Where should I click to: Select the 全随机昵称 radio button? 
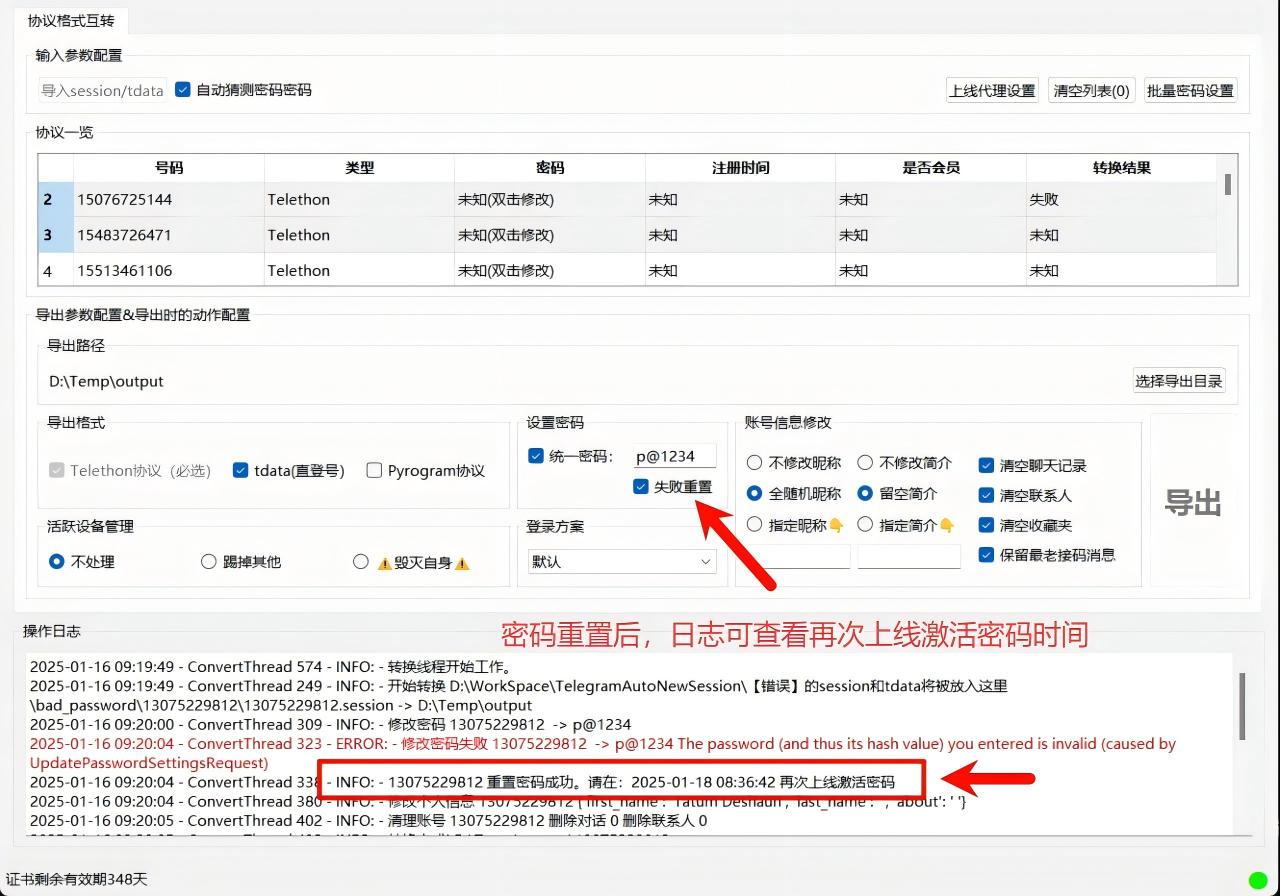point(755,493)
